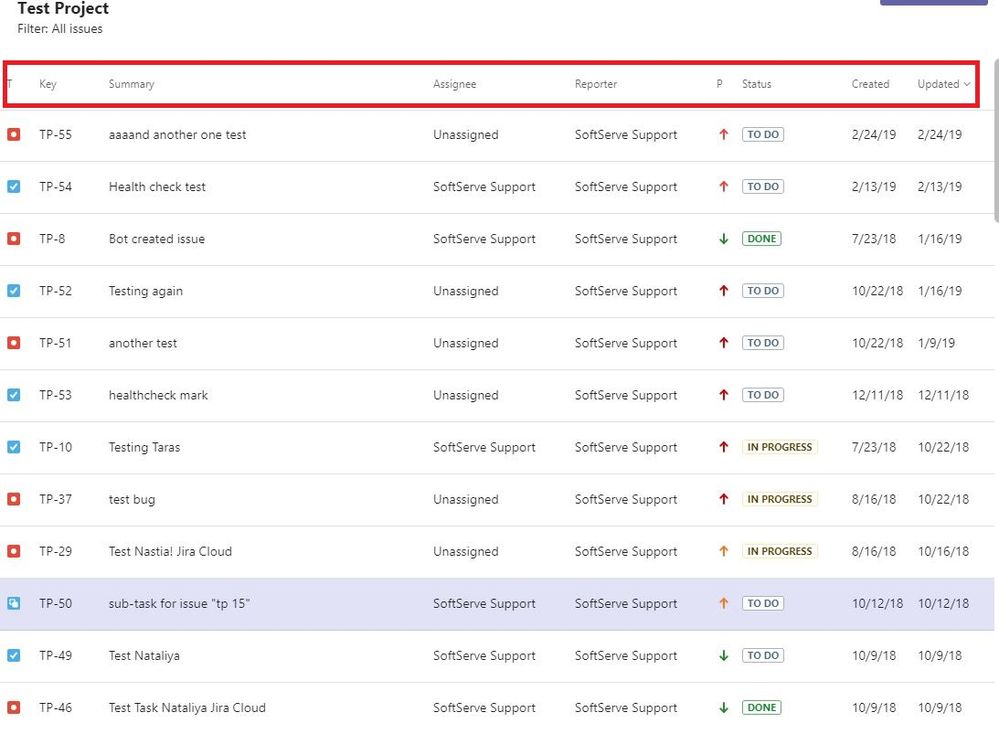Click the Assignee column header

pyautogui.click(x=454, y=85)
